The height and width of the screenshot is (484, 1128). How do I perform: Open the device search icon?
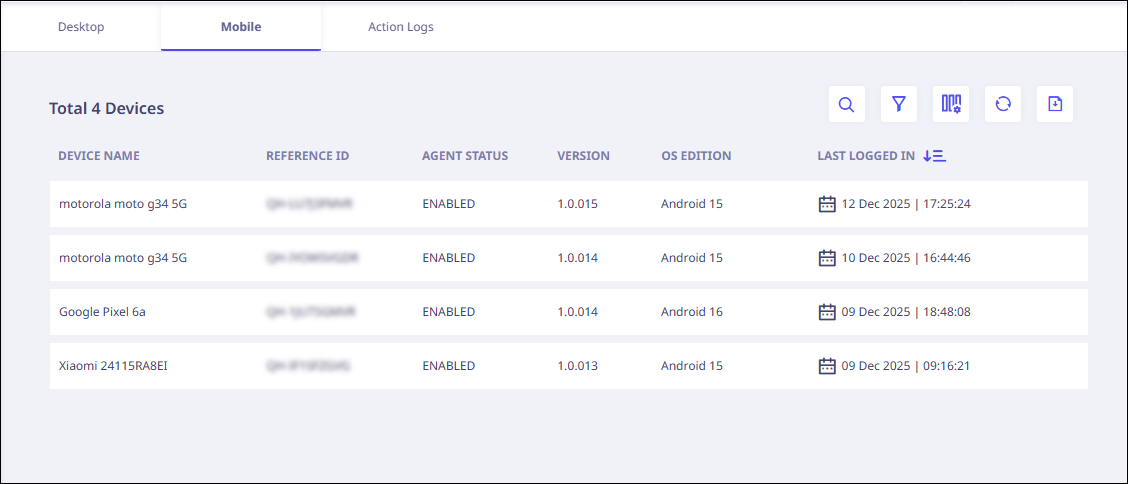click(x=846, y=104)
